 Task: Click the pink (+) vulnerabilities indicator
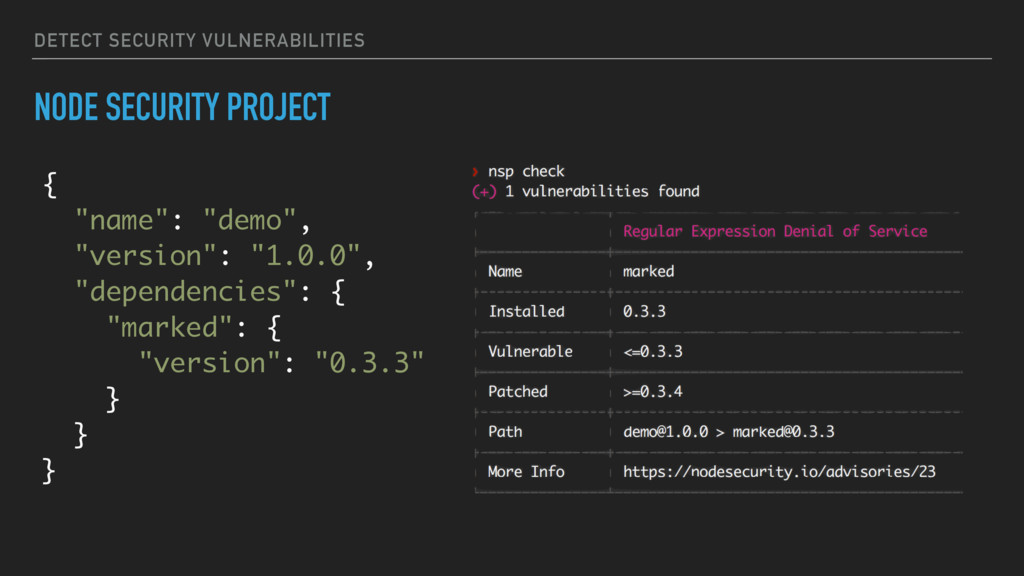point(484,192)
